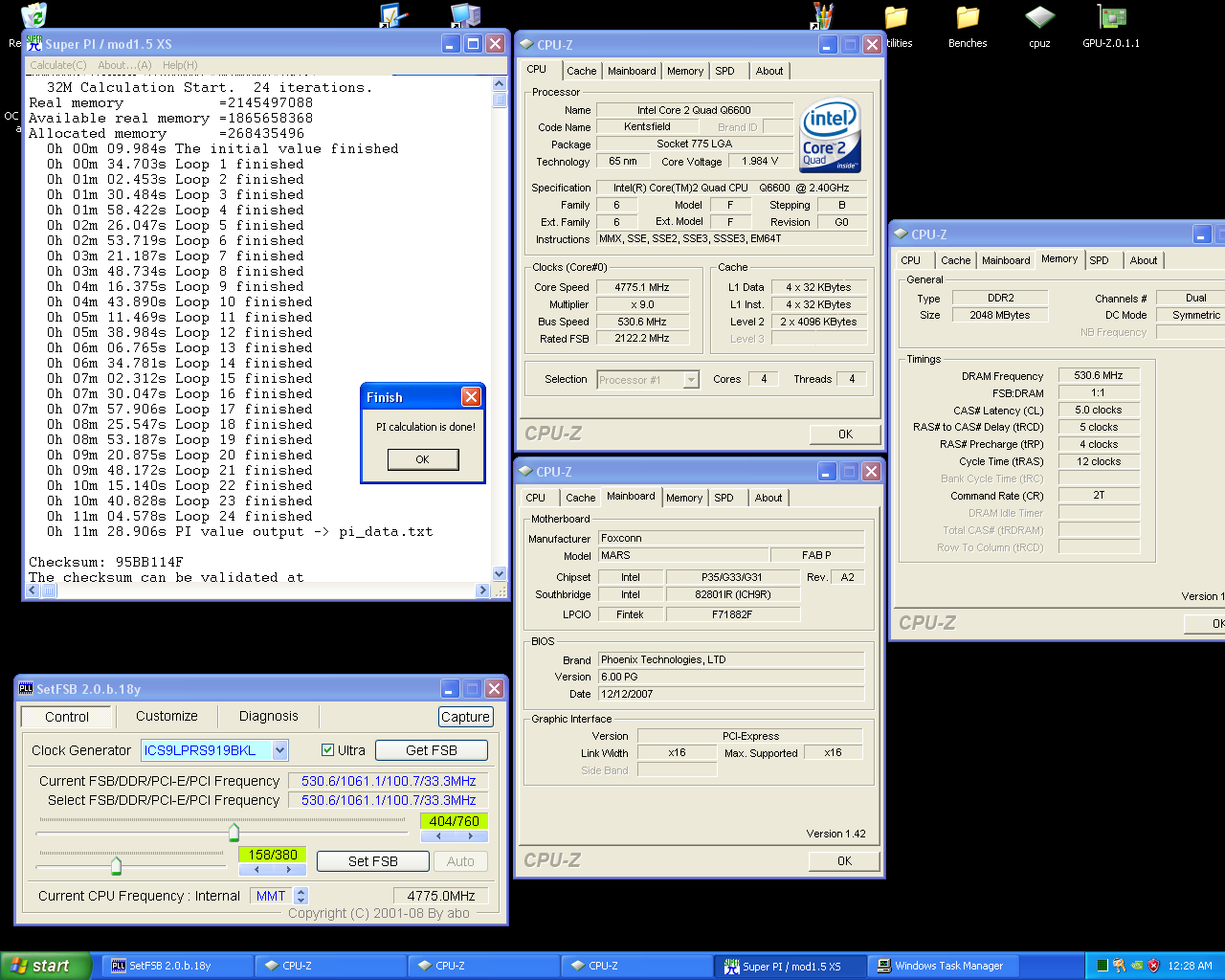
Task: Click right arrow under 158/380 value
Action: tap(289, 870)
